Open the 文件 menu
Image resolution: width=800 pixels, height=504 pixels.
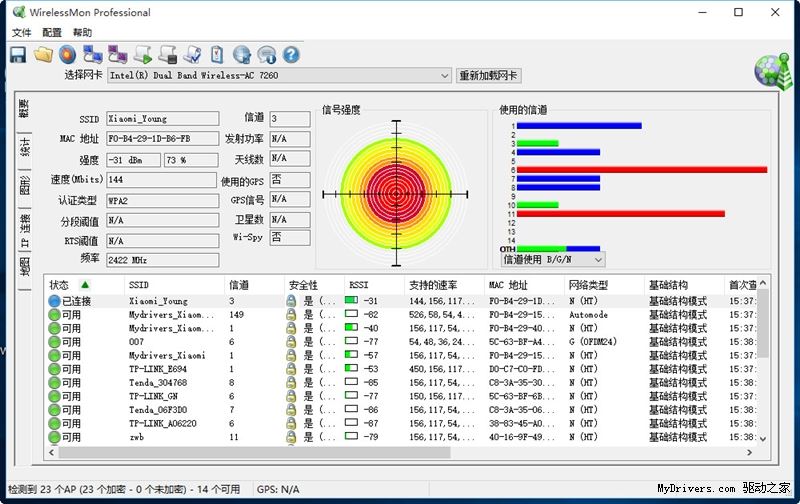(x=21, y=33)
